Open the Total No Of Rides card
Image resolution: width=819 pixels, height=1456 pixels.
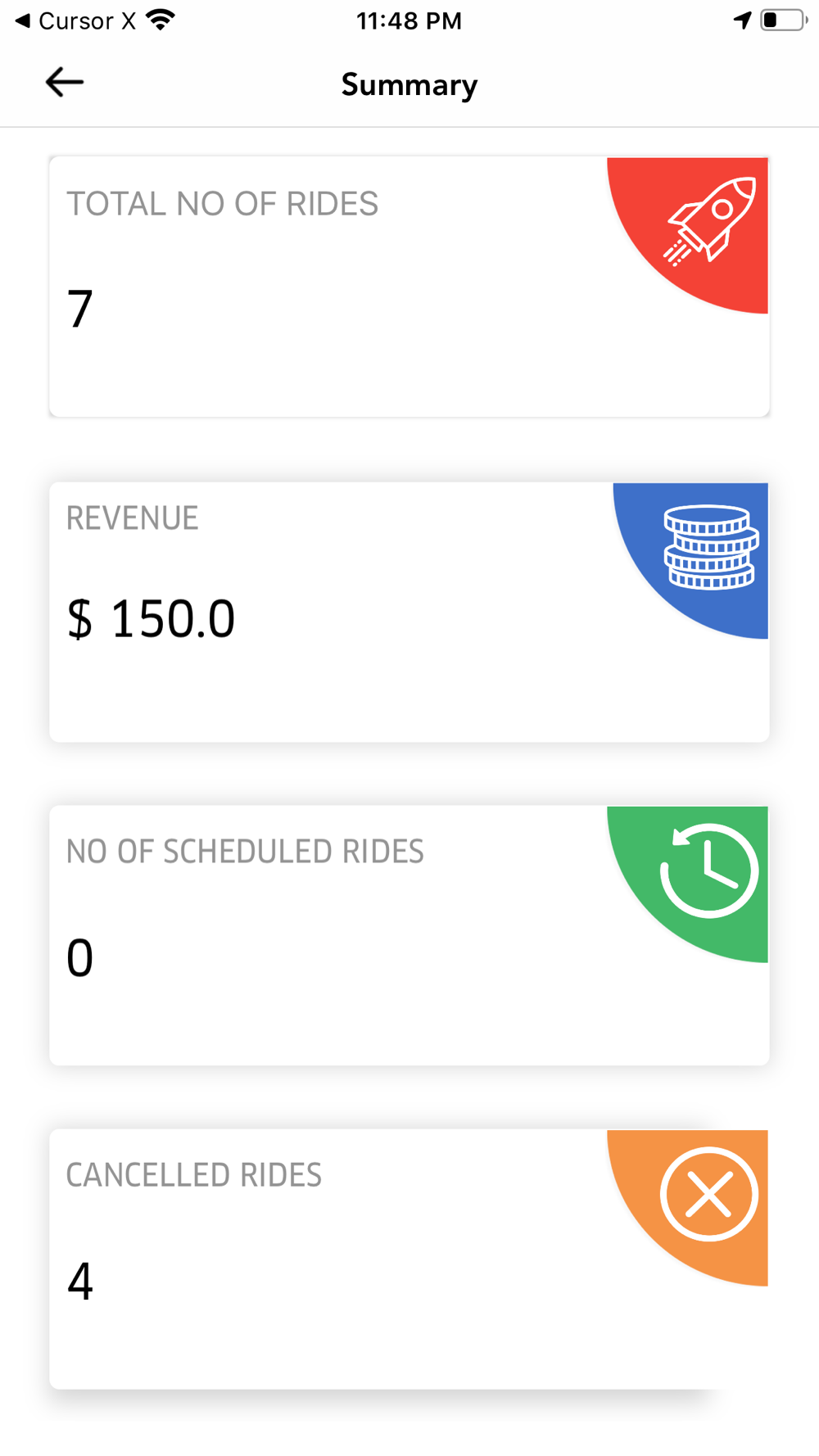pyautogui.click(x=409, y=287)
